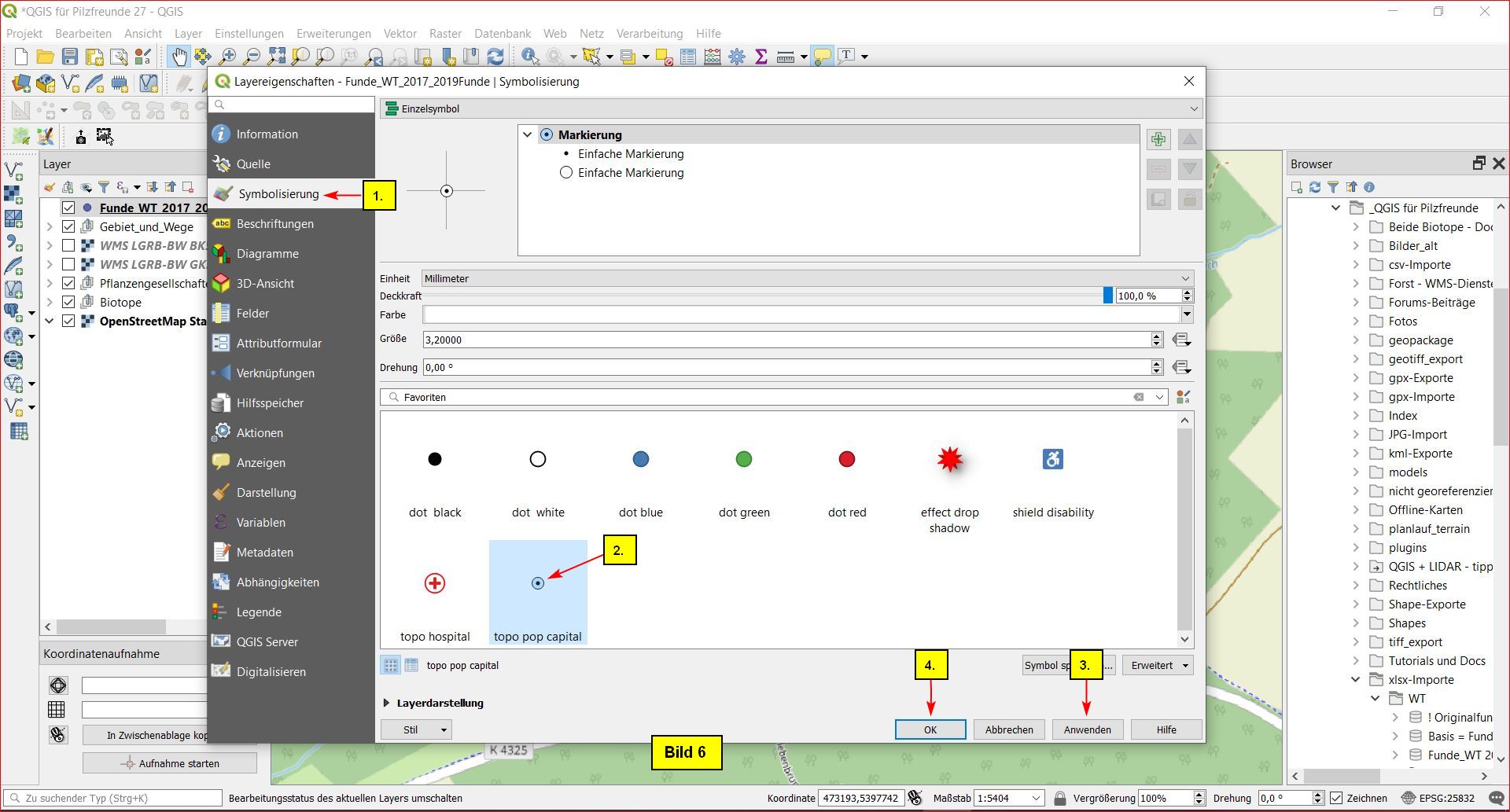Switch symbol list to icon view
The height and width of the screenshot is (812, 1510).
pyautogui.click(x=390, y=665)
